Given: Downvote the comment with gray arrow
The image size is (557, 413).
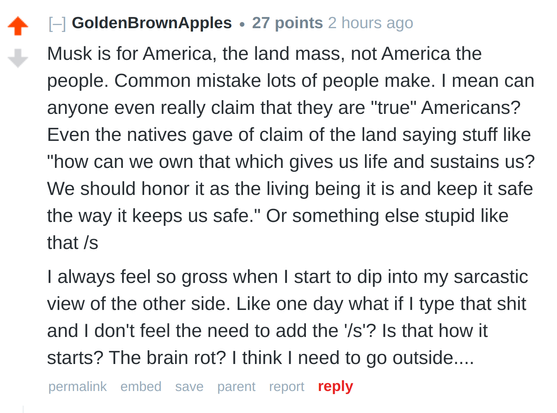Looking at the screenshot, I should (x=18, y=58).
